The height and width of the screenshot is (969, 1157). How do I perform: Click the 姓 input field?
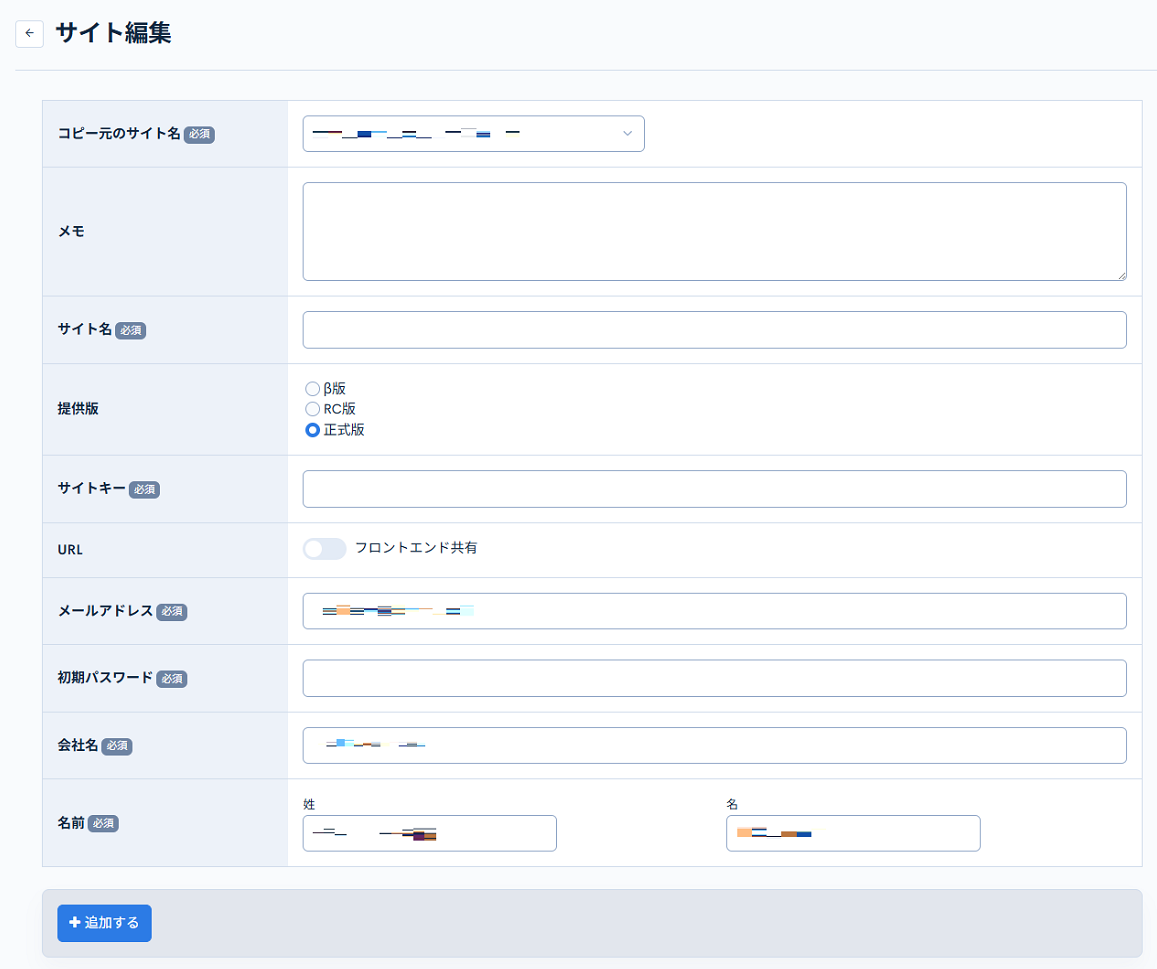429,833
